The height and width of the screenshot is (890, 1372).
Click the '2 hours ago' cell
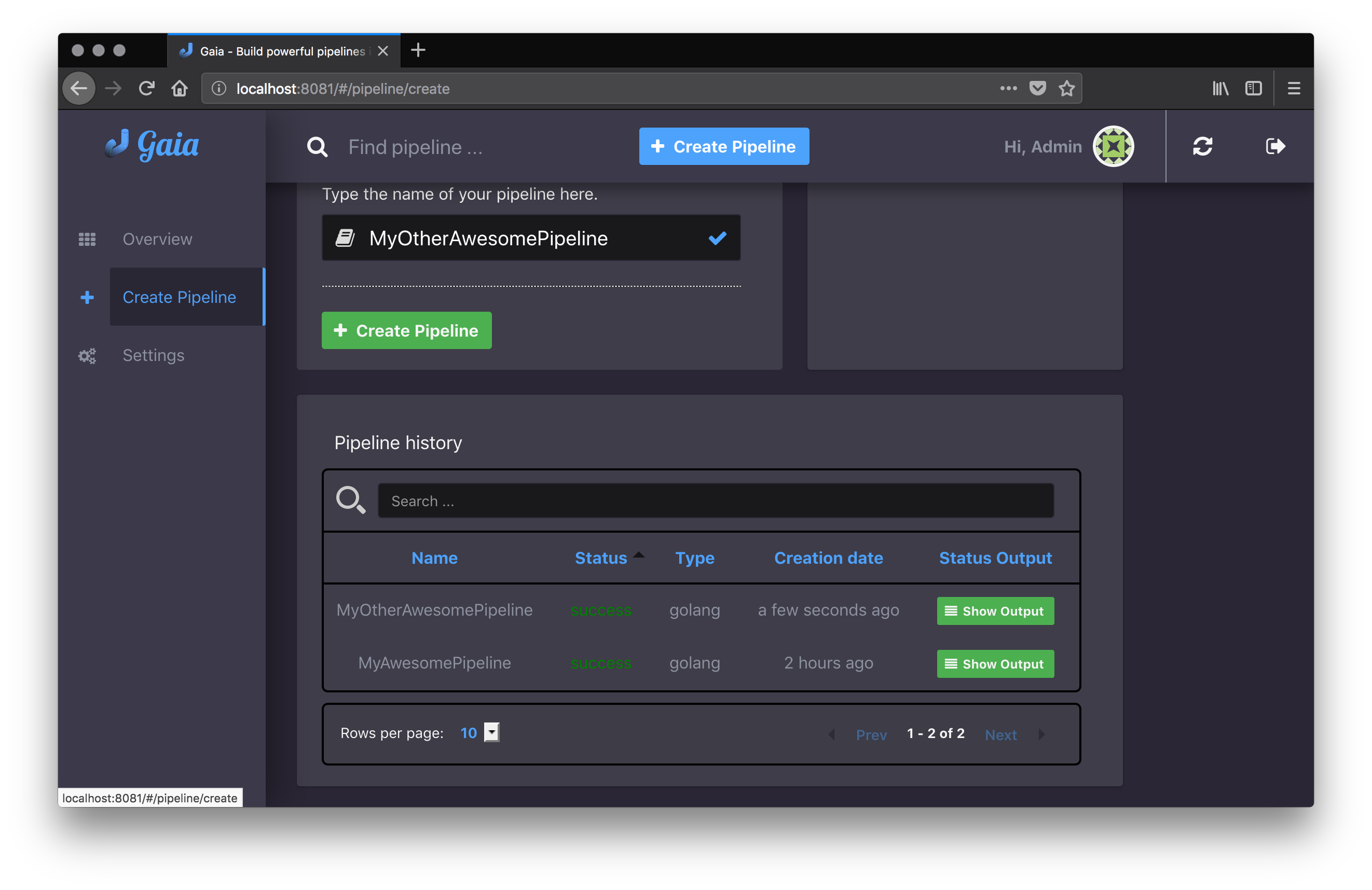[828, 663]
